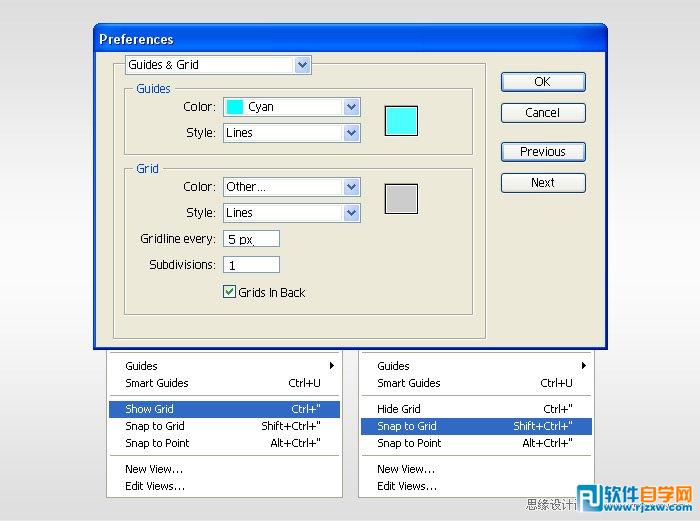Cancel the Preferences dialog
The image size is (700, 521).
point(543,113)
